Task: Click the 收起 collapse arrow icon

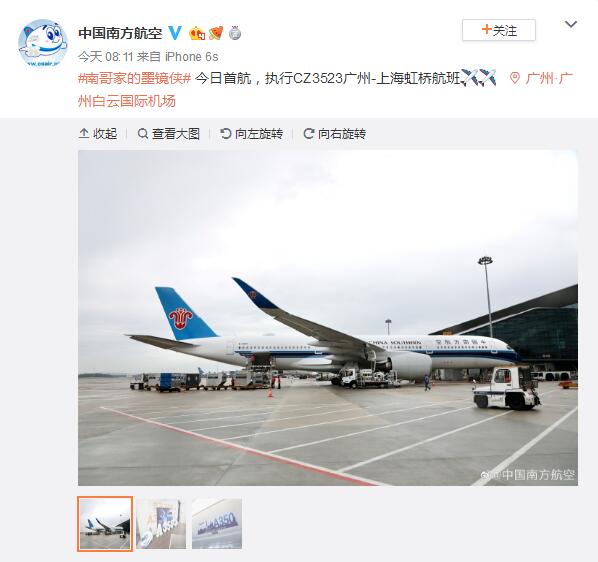Action: click(84, 133)
